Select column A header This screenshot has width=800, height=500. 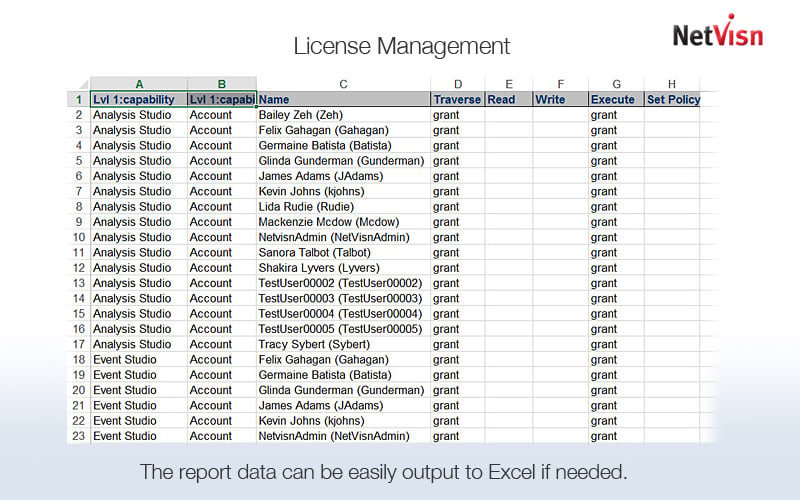tap(138, 84)
